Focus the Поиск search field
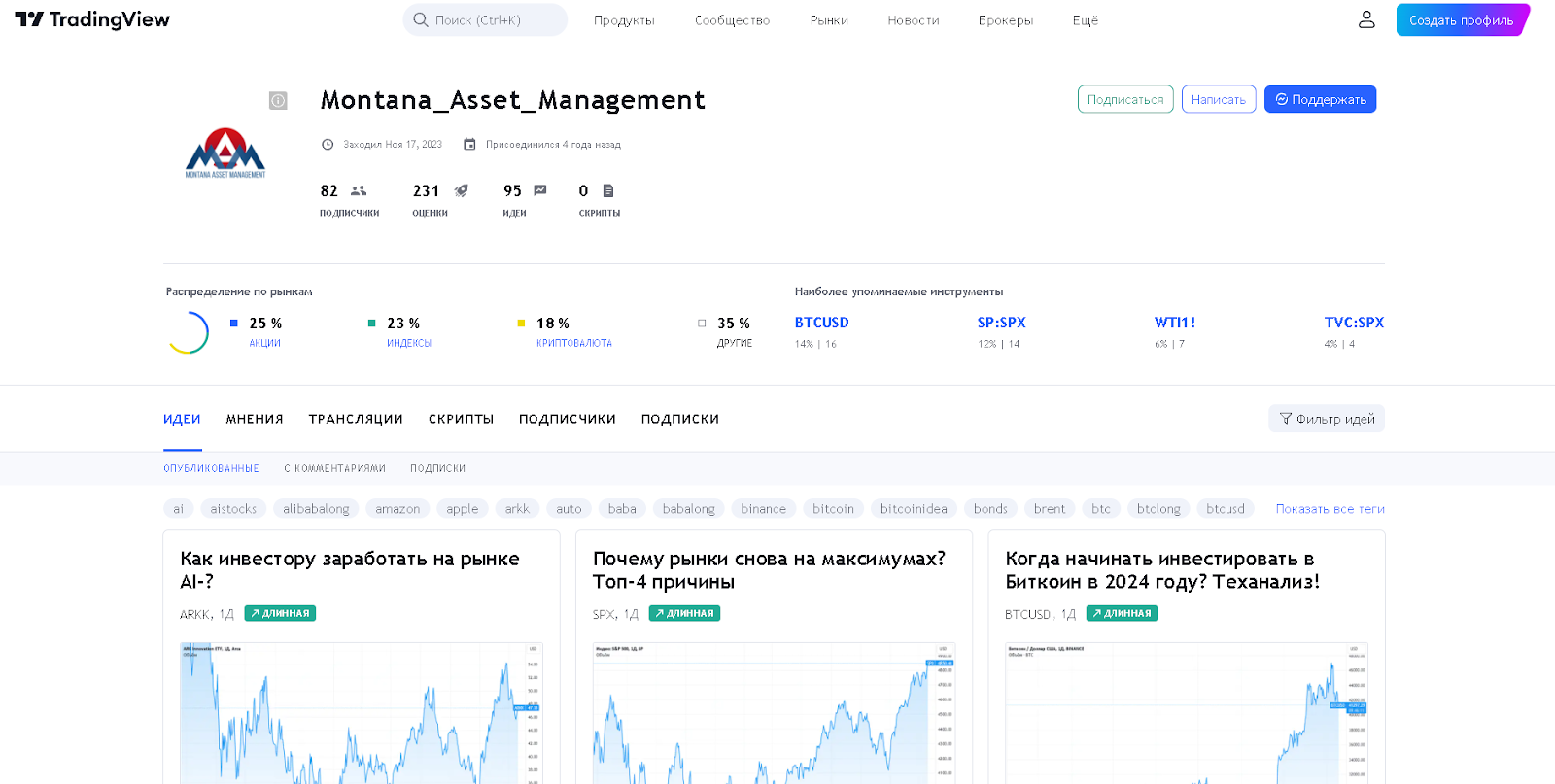1555x784 pixels. (485, 19)
